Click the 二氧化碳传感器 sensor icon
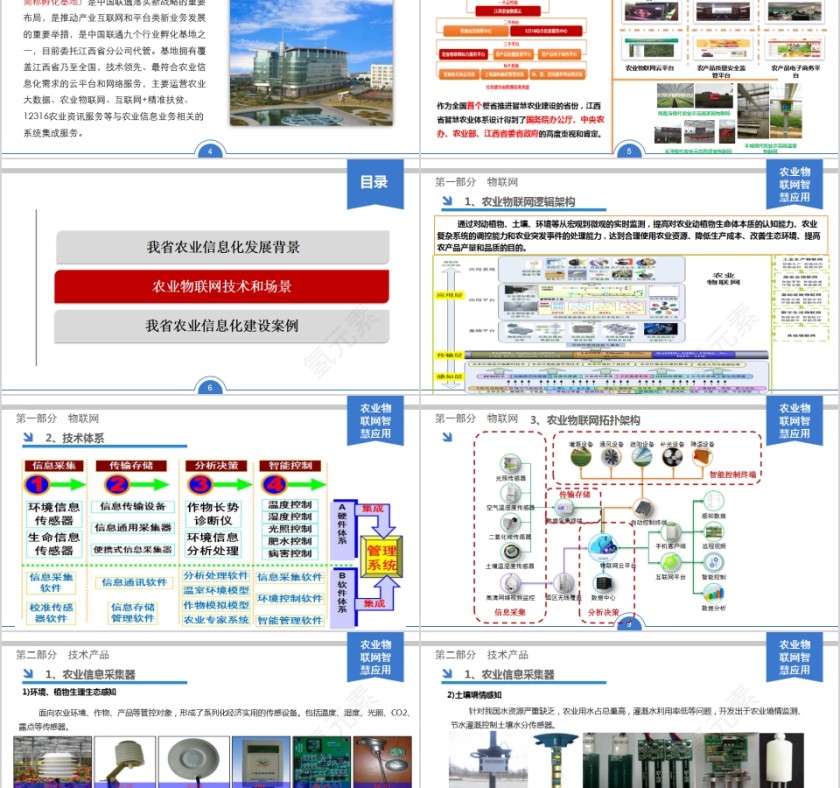 point(512,520)
